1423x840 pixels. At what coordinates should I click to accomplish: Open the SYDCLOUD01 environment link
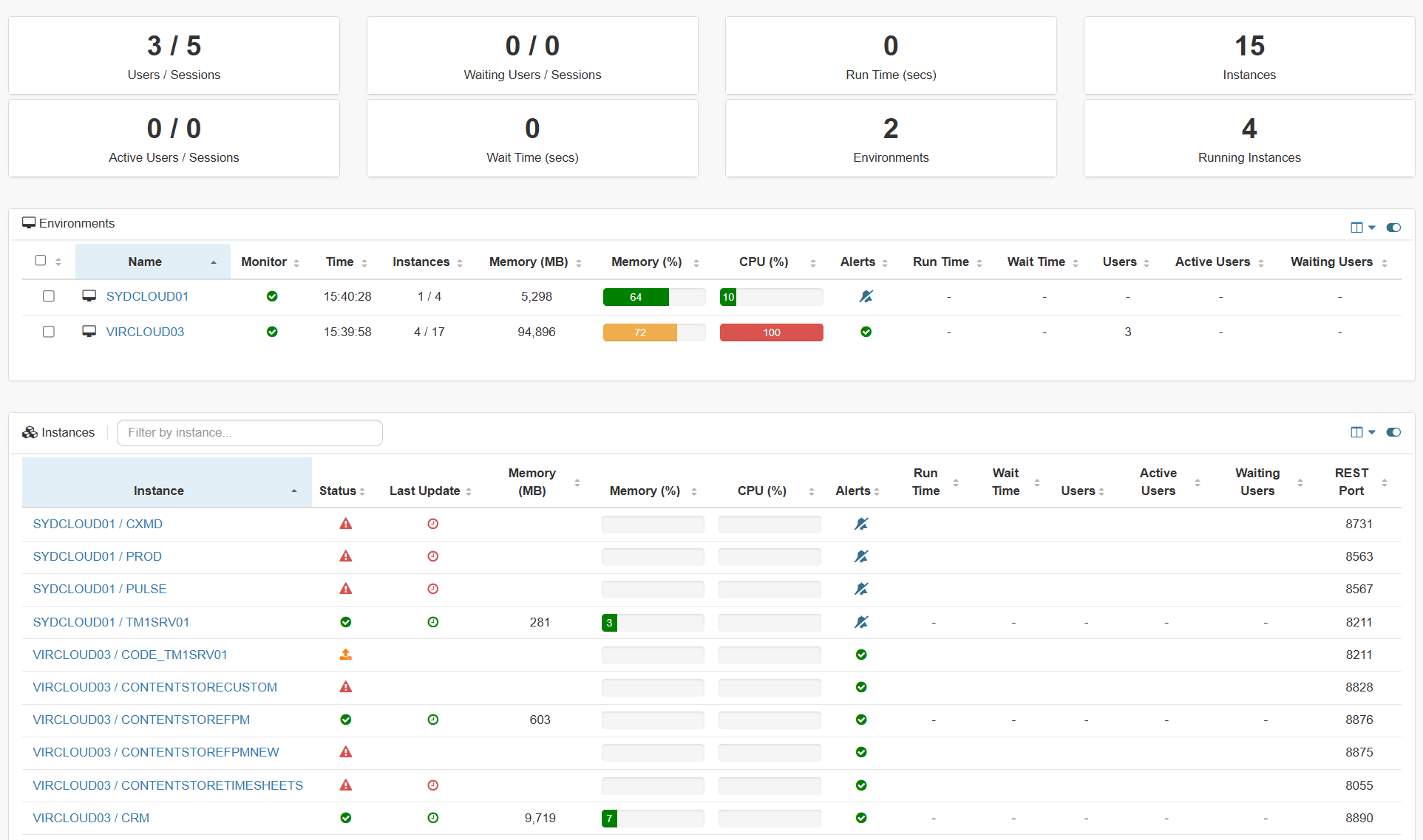click(147, 296)
